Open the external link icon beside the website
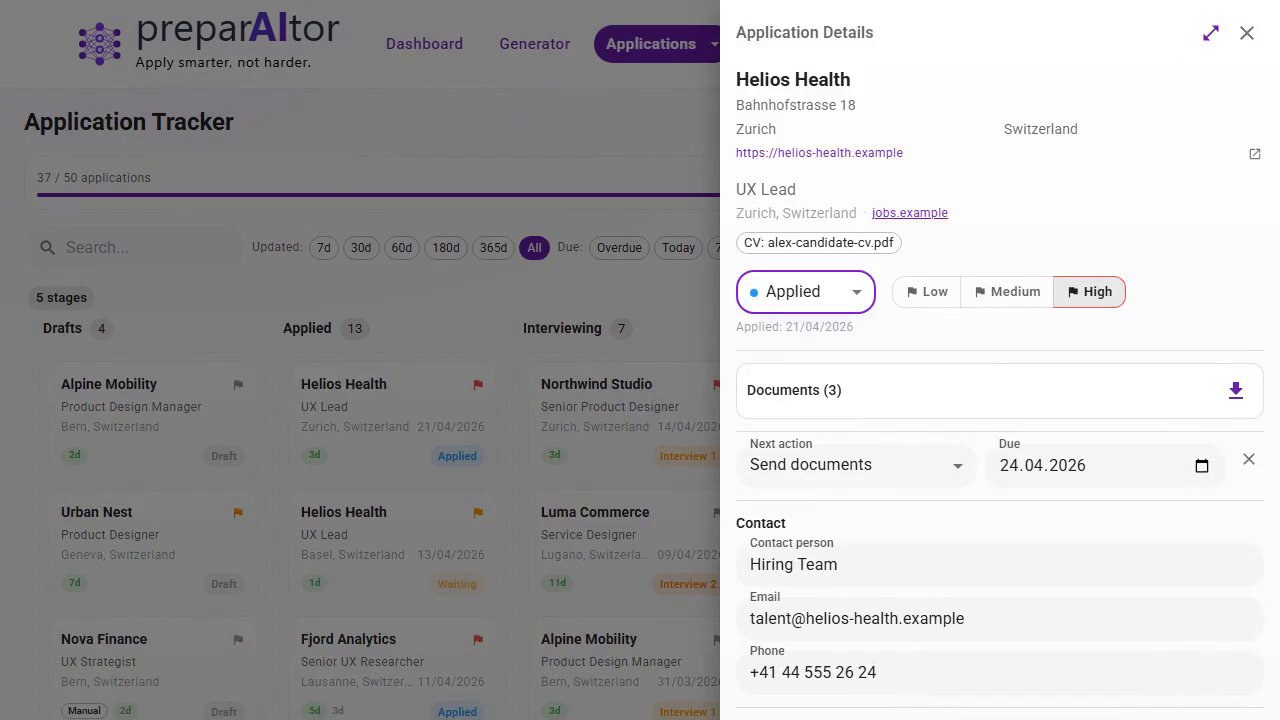 pos(1255,153)
